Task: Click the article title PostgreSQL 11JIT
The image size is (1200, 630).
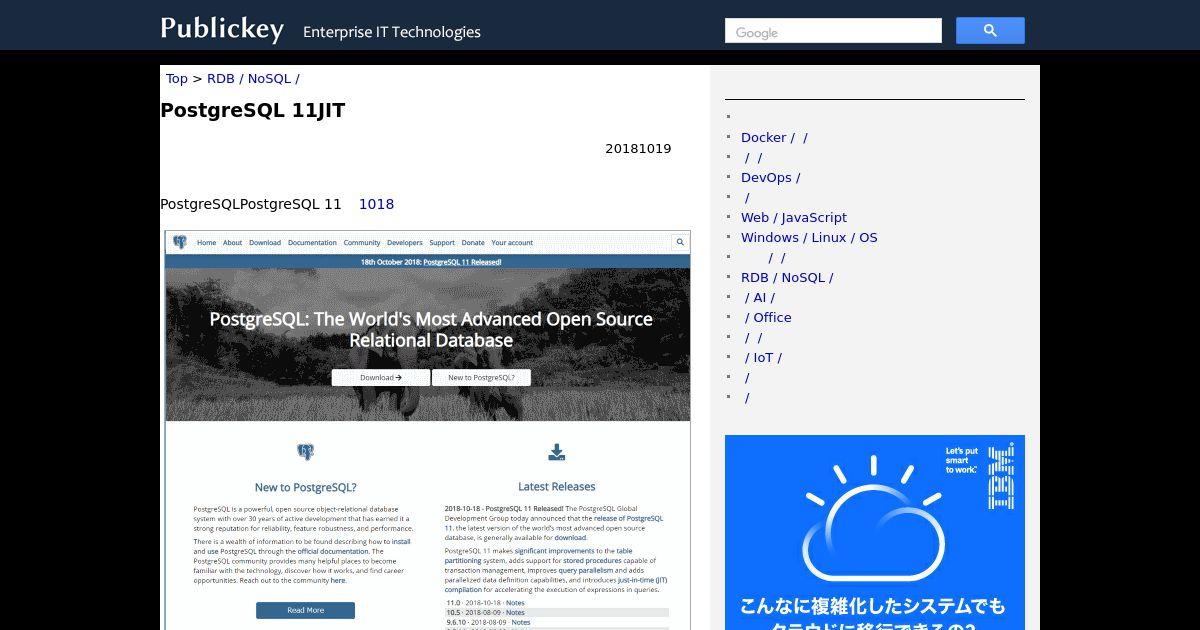Action: [253, 110]
